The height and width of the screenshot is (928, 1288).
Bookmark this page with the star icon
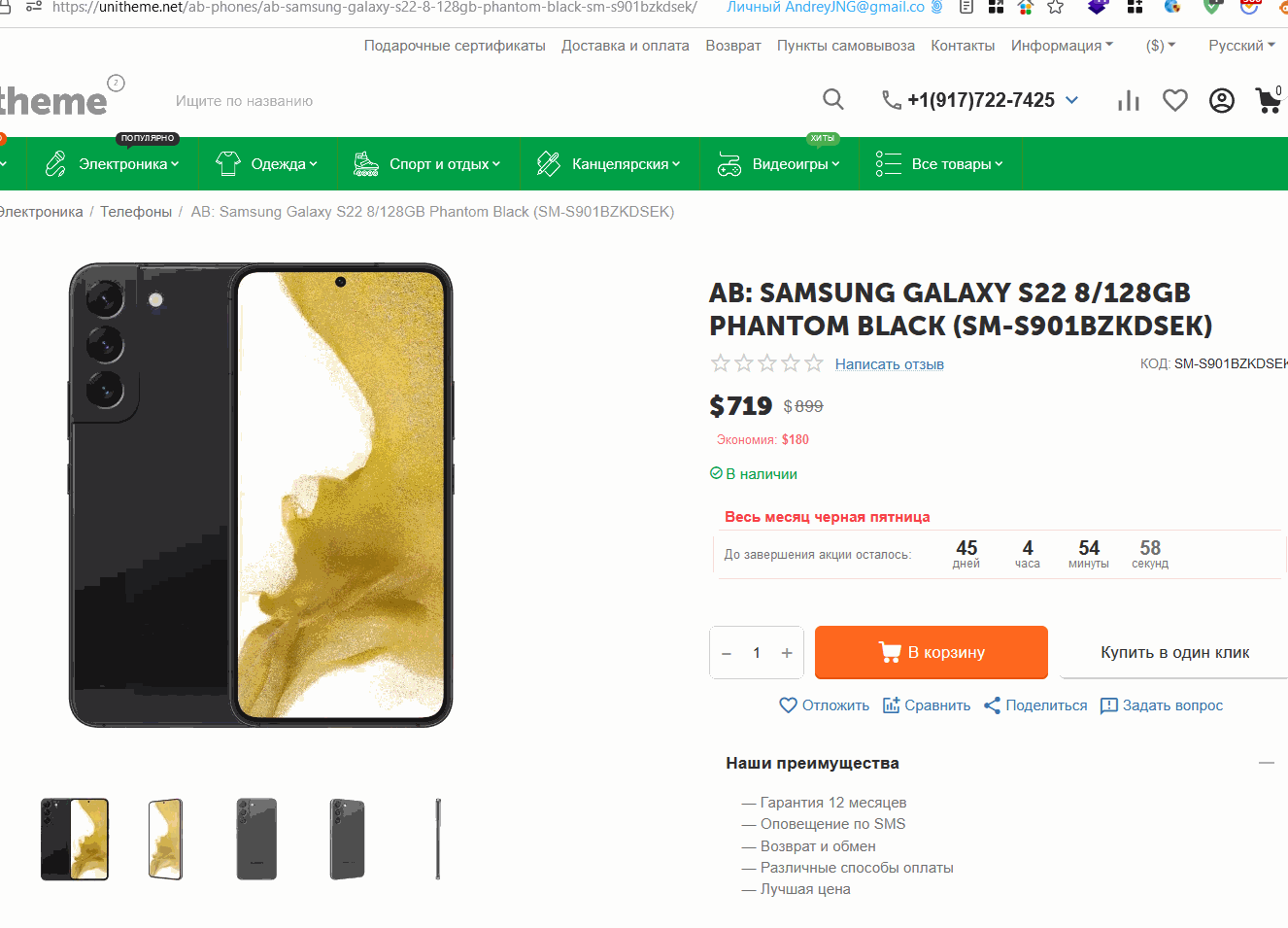[x=1056, y=7]
